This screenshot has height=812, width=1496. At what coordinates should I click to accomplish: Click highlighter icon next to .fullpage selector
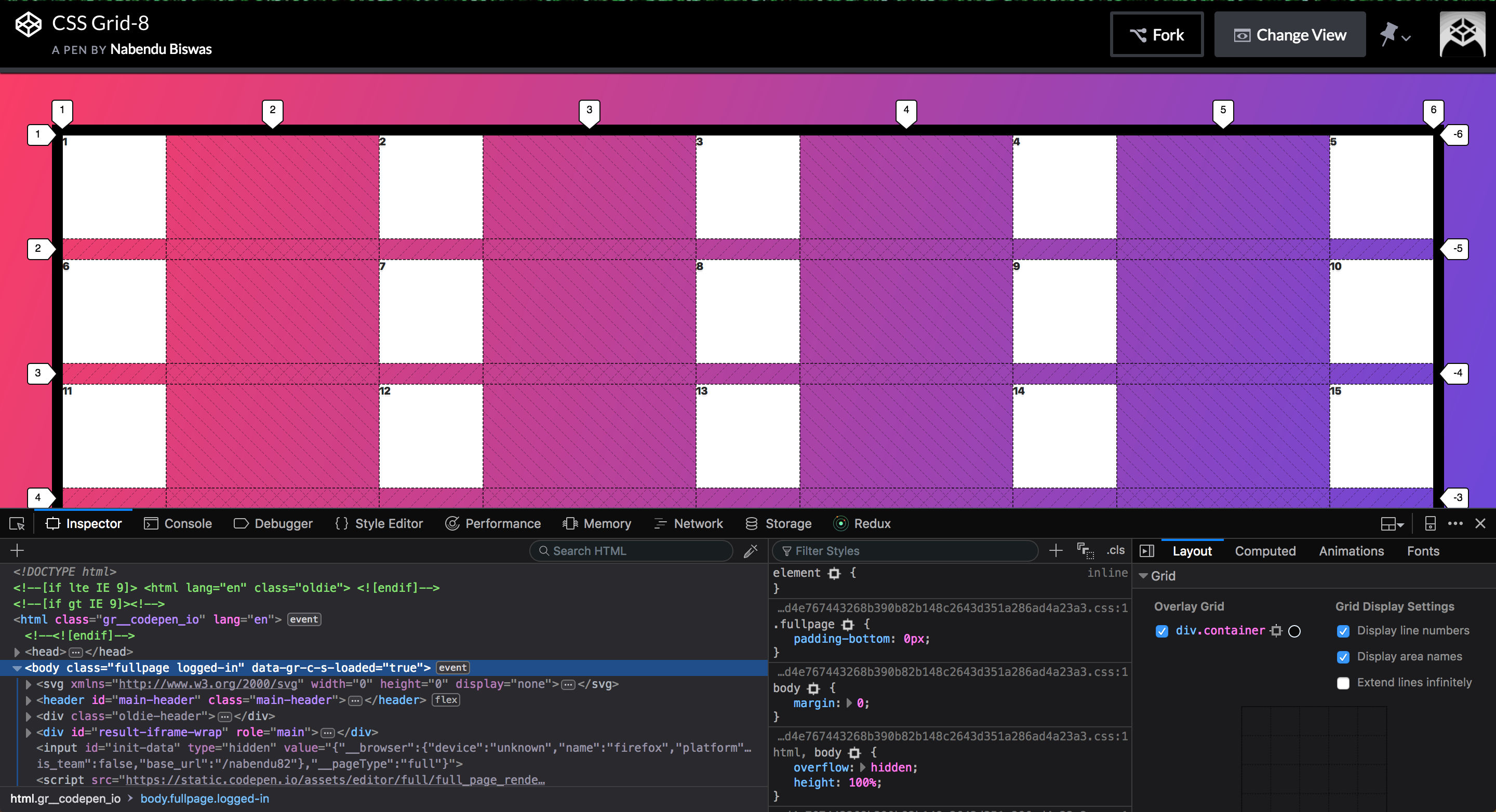point(848,625)
